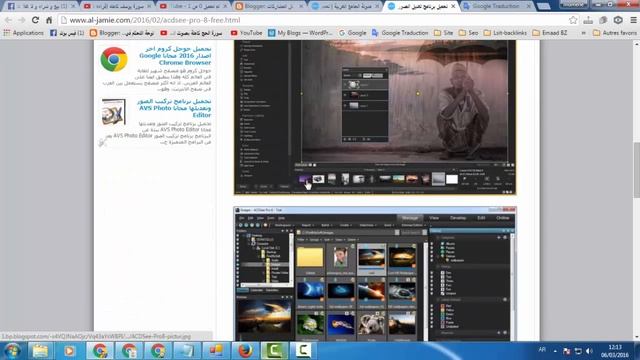
Task: Click the Google Chrome logo thumbnail in sidebar
Action: [114, 60]
